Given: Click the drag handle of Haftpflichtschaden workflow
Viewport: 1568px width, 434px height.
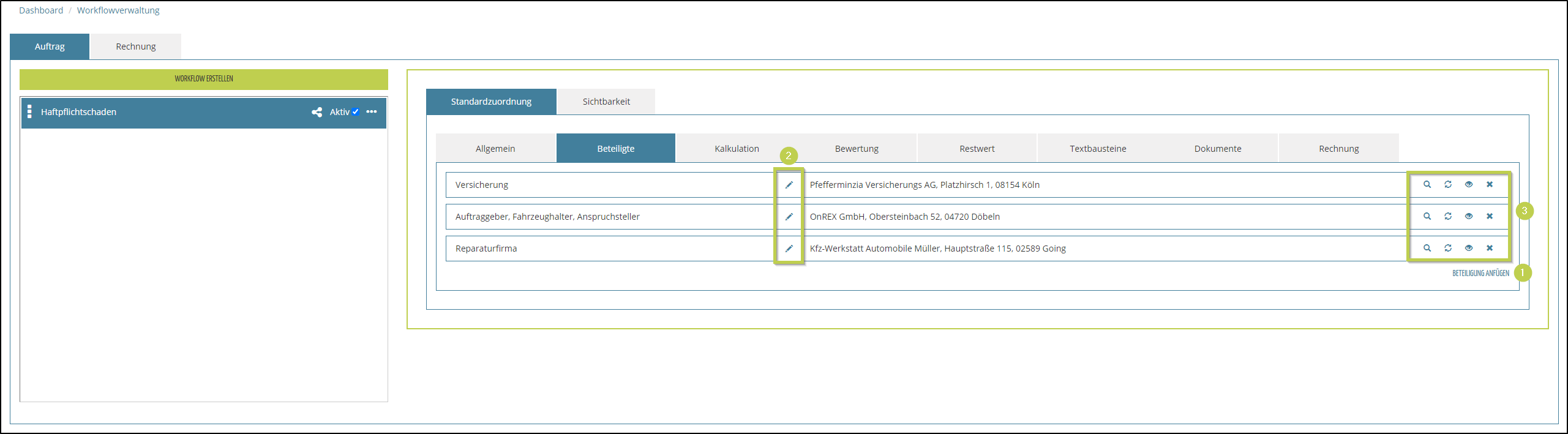Looking at the screenshot, I should coord(29,112).
